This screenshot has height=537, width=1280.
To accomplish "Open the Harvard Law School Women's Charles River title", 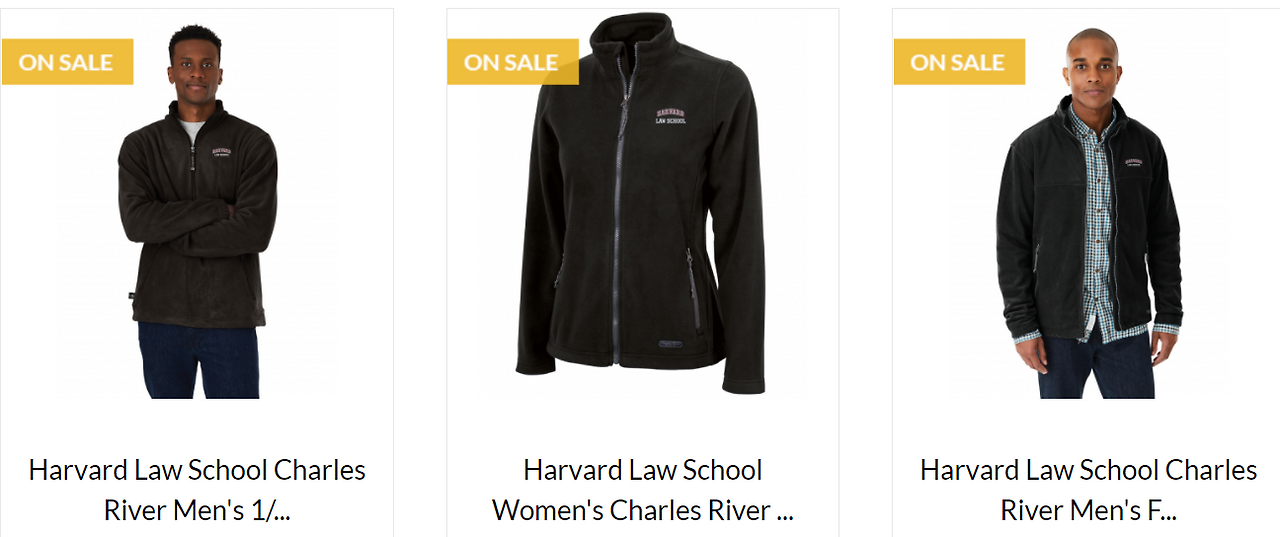I will pos(643,490).
